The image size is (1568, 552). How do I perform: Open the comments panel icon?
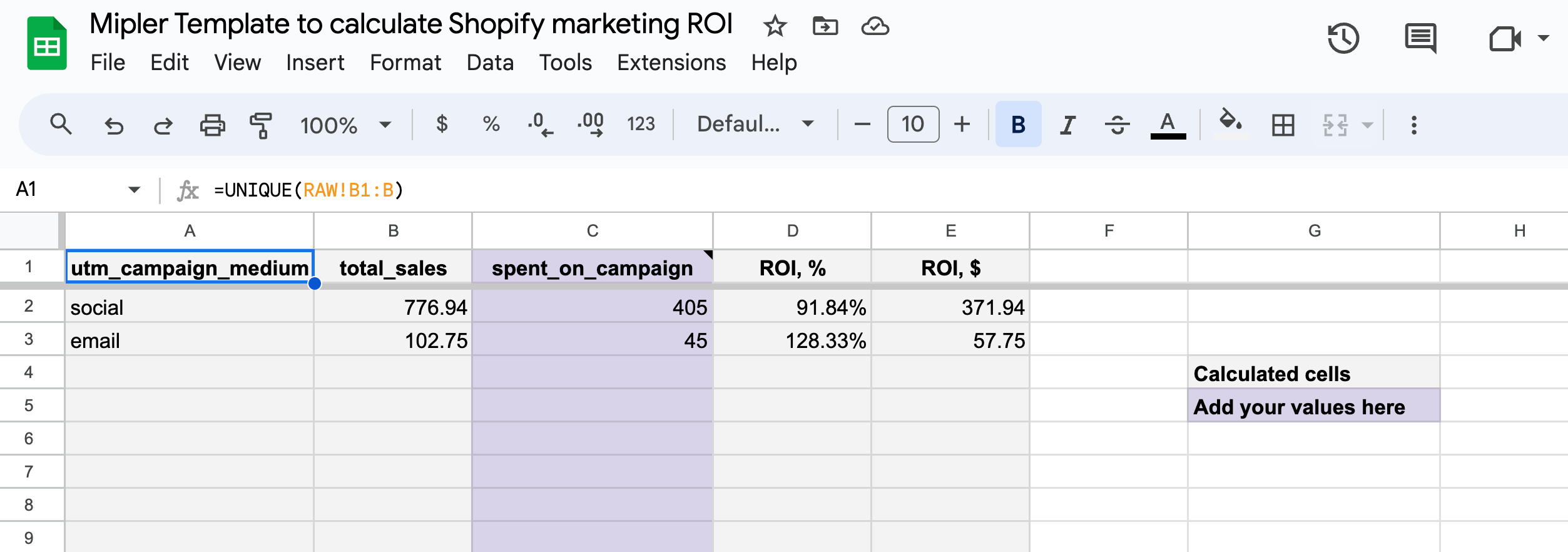[x=1420, y=39]
